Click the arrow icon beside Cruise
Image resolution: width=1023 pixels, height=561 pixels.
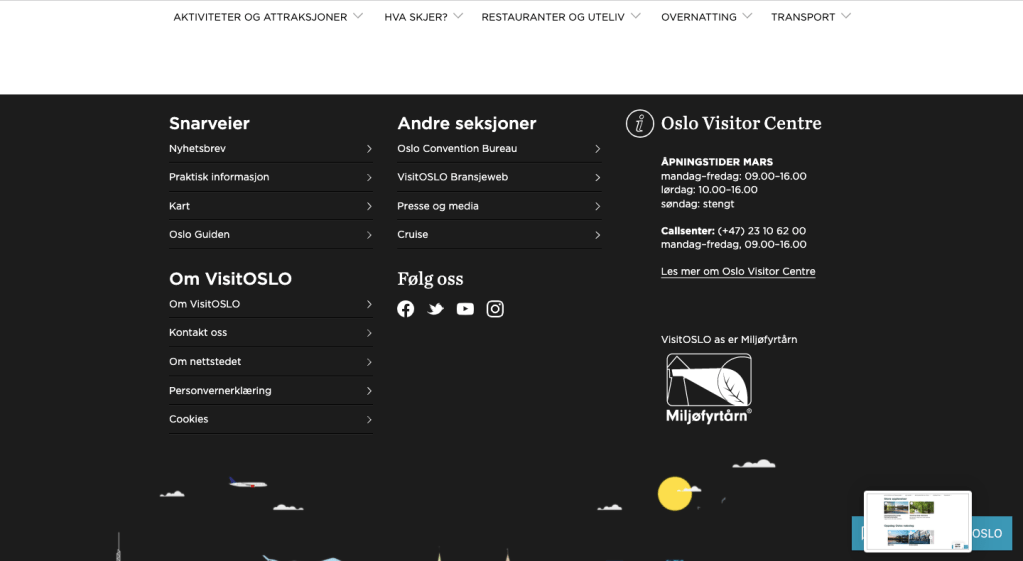[x=597, y=235]
